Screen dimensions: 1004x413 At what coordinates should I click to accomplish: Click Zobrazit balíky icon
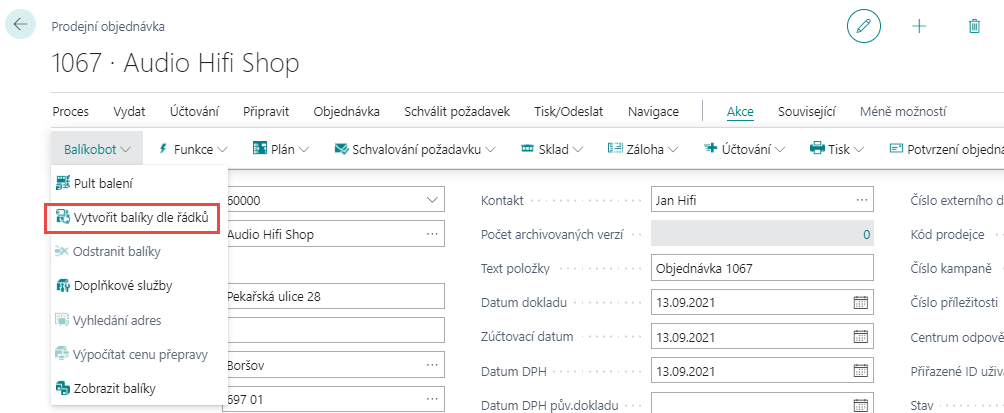pos(62,388)
